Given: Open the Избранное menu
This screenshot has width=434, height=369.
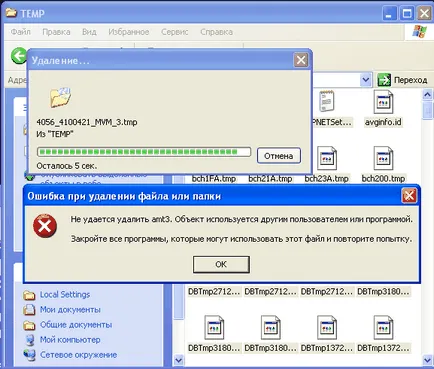Looking at the screenshot, I should (129, 32).
